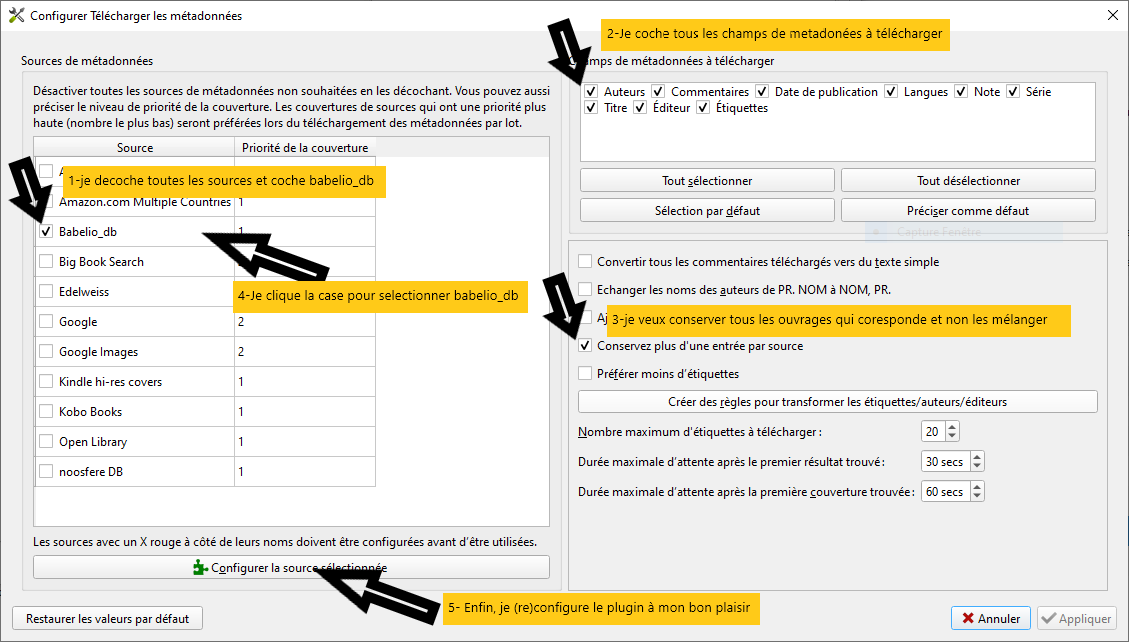Viewport: 1129px width, 642px height.
Task: Select cover priority cell for Open Library
Action: point(305,442)
